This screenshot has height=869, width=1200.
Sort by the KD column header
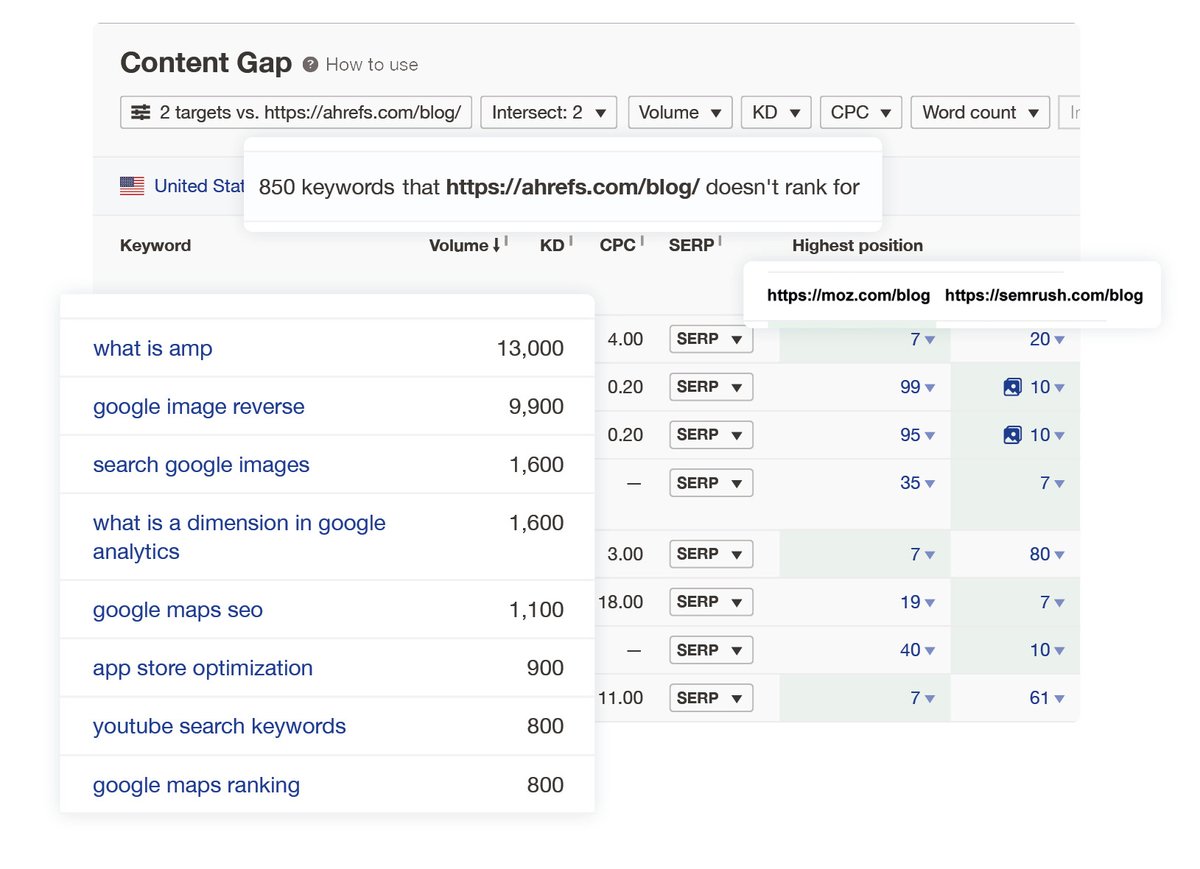pyautogui.click(x=552, y=245)
